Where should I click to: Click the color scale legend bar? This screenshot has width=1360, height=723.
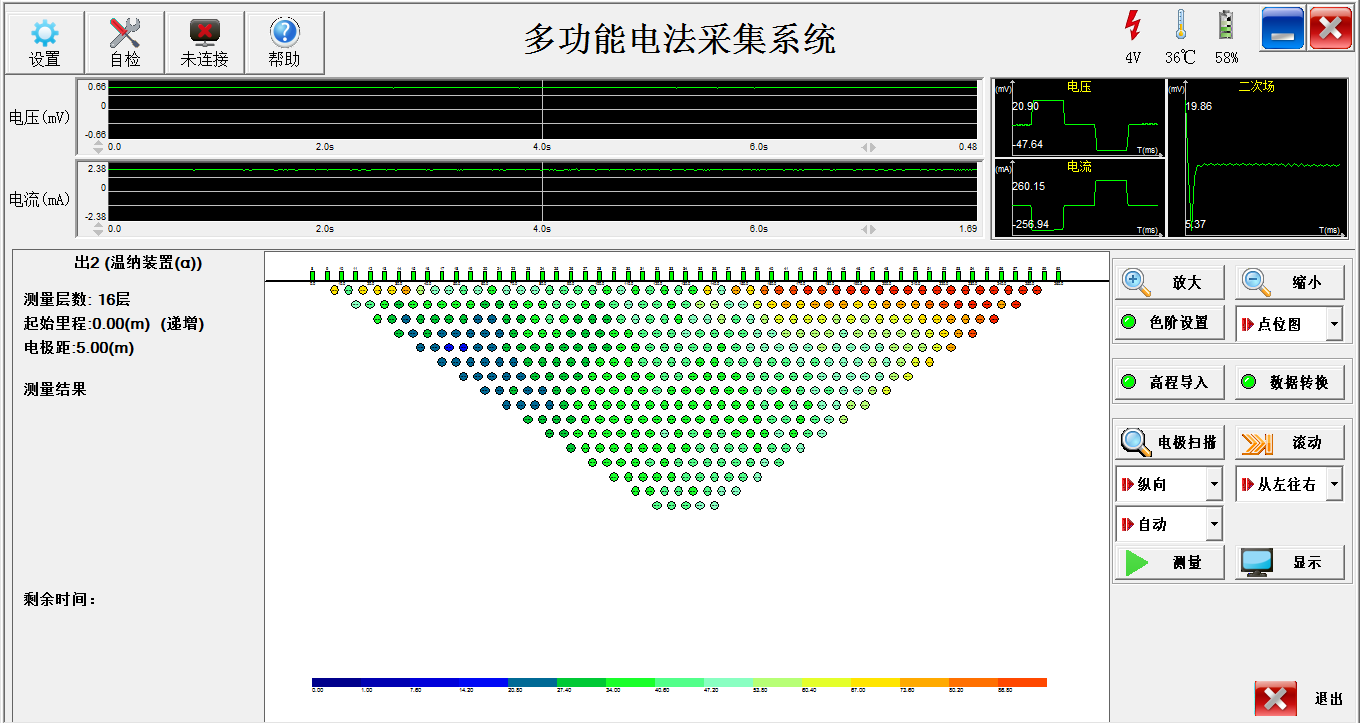[679, 682]
